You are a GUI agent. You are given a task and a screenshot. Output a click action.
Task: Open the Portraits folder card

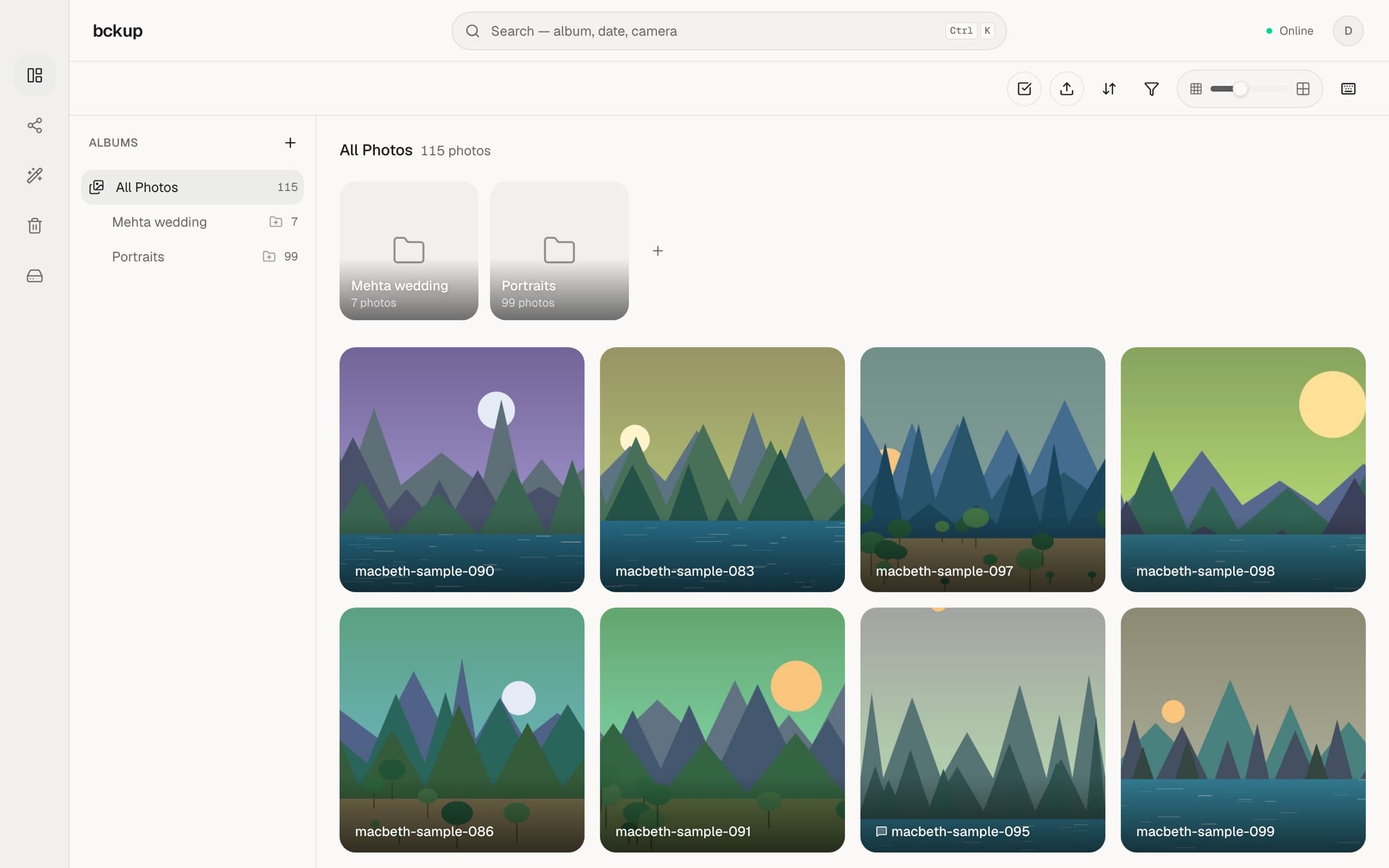click(x=559, y=251)
